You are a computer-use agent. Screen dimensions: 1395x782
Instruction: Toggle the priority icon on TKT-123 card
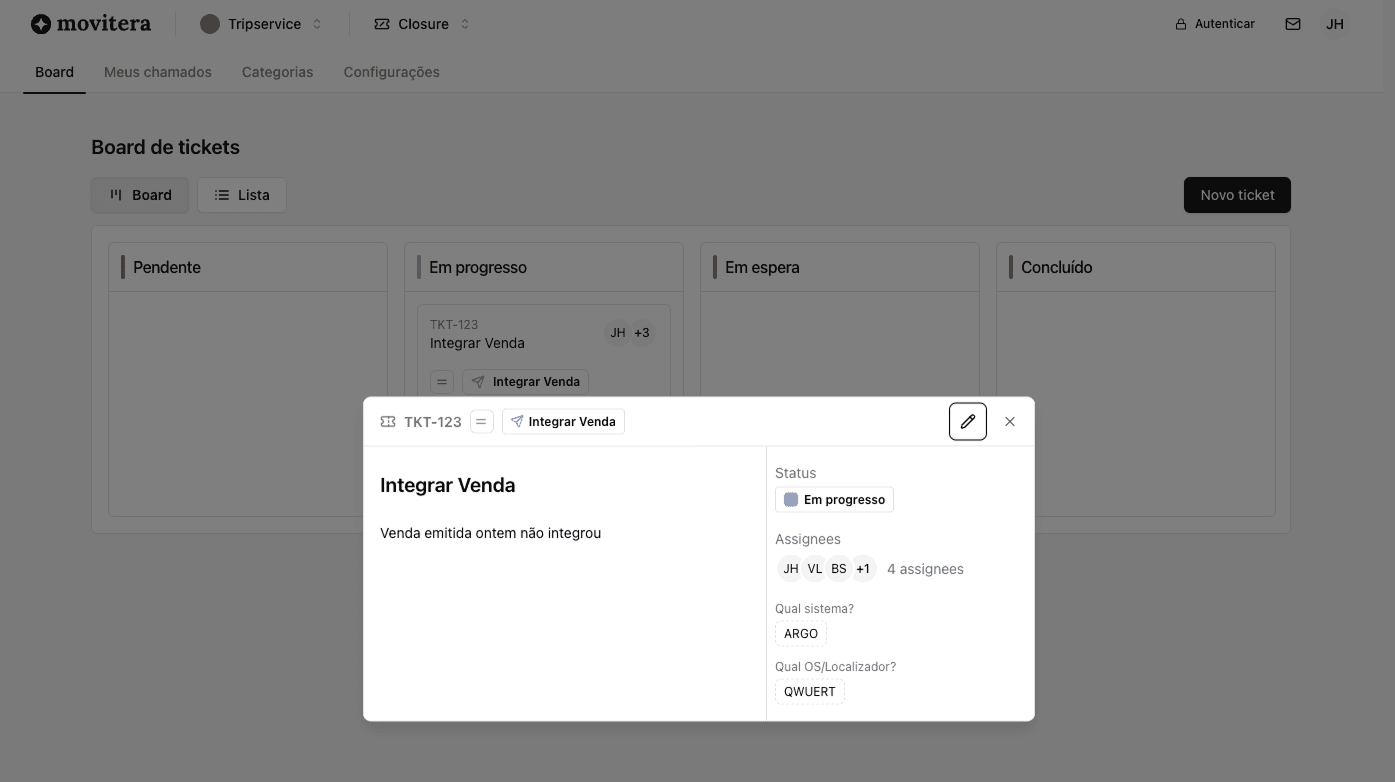click(441, 381)
